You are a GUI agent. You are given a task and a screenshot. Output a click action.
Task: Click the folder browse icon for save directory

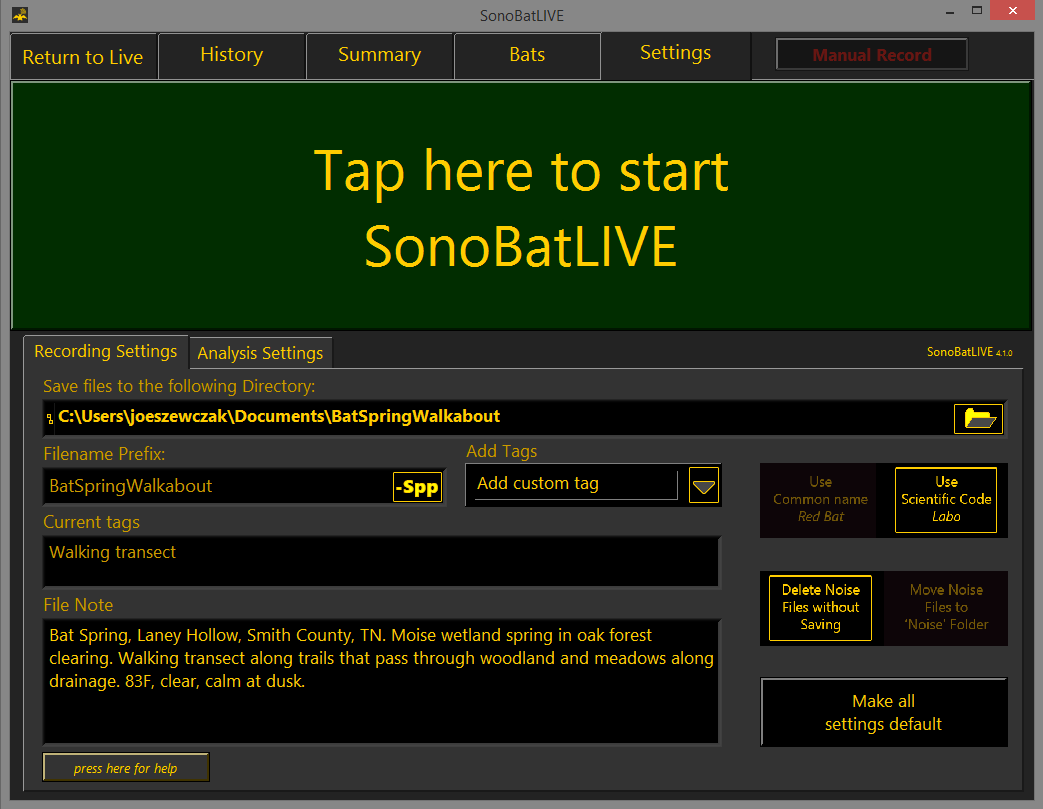coord(978,418)
